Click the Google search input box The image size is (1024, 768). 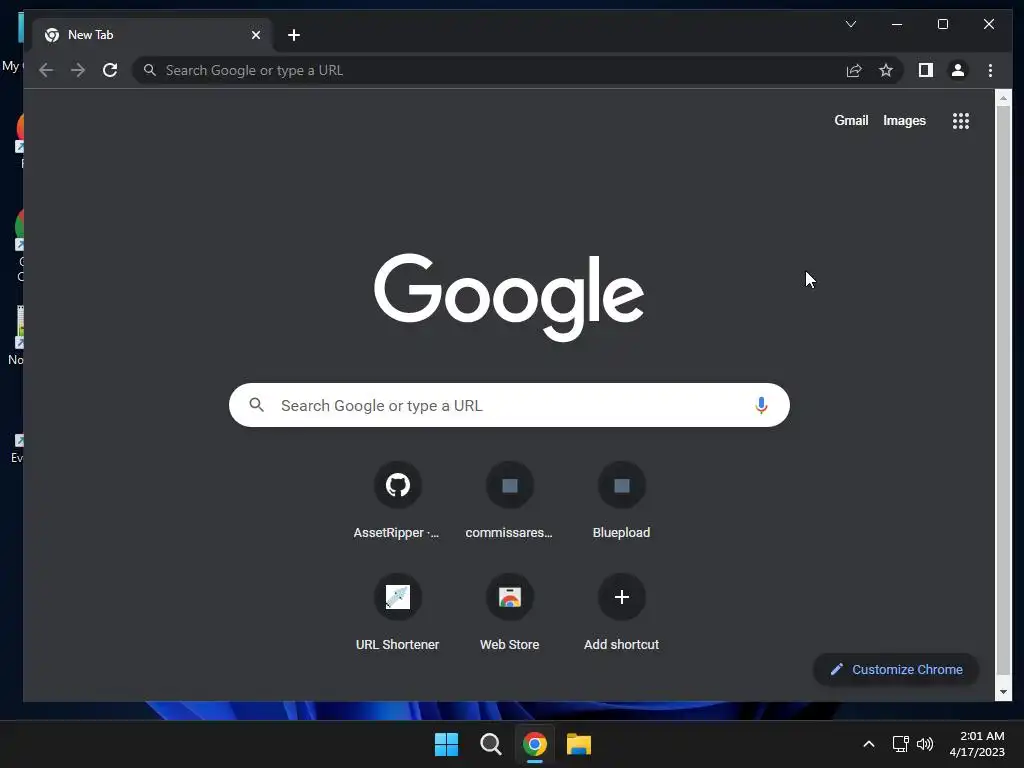point(509,405)
